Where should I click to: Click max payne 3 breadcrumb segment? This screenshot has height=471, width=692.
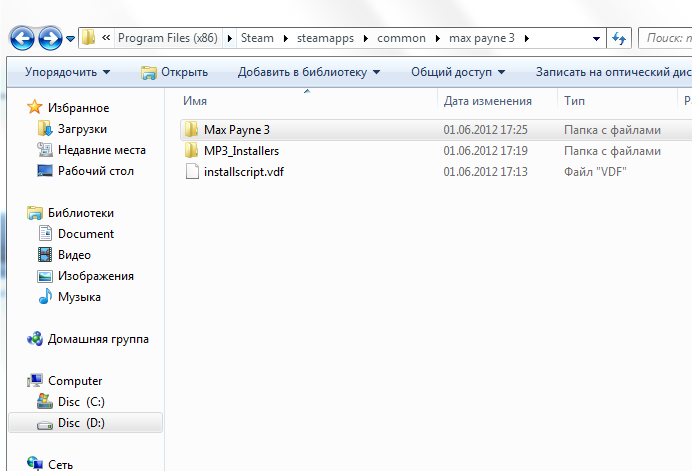click(x=482, y=38)
